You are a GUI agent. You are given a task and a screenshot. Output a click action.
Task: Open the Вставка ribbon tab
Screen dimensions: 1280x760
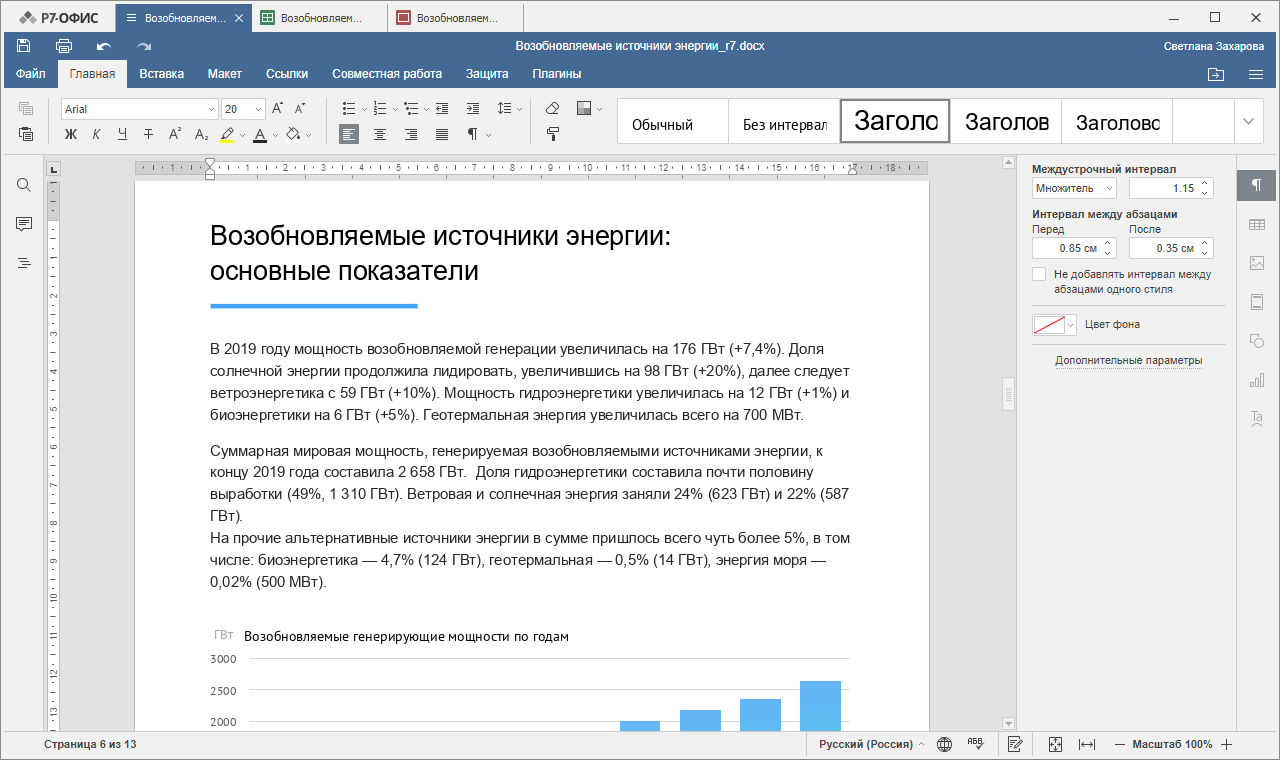(161, 74)
